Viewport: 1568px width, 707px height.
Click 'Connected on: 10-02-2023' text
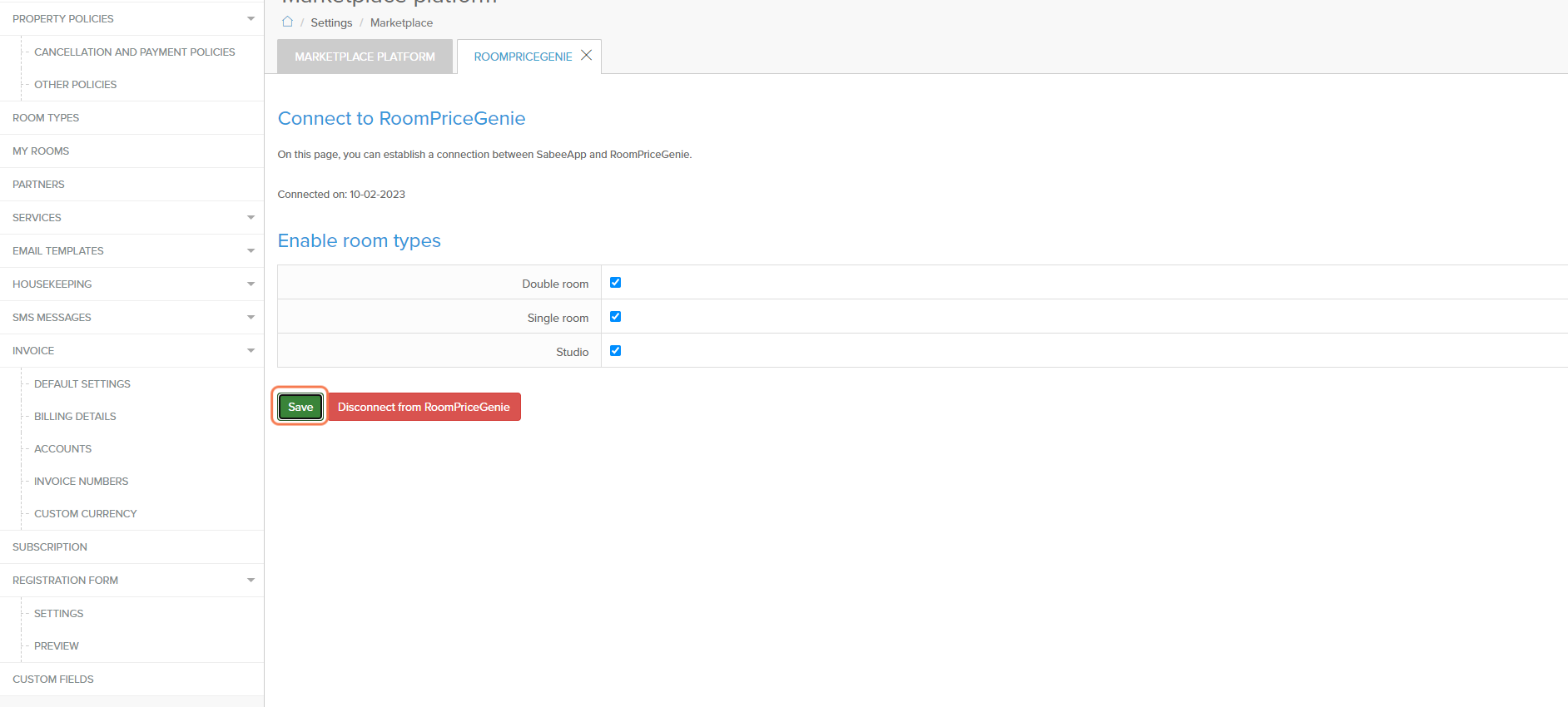click(x=341, y=194)
